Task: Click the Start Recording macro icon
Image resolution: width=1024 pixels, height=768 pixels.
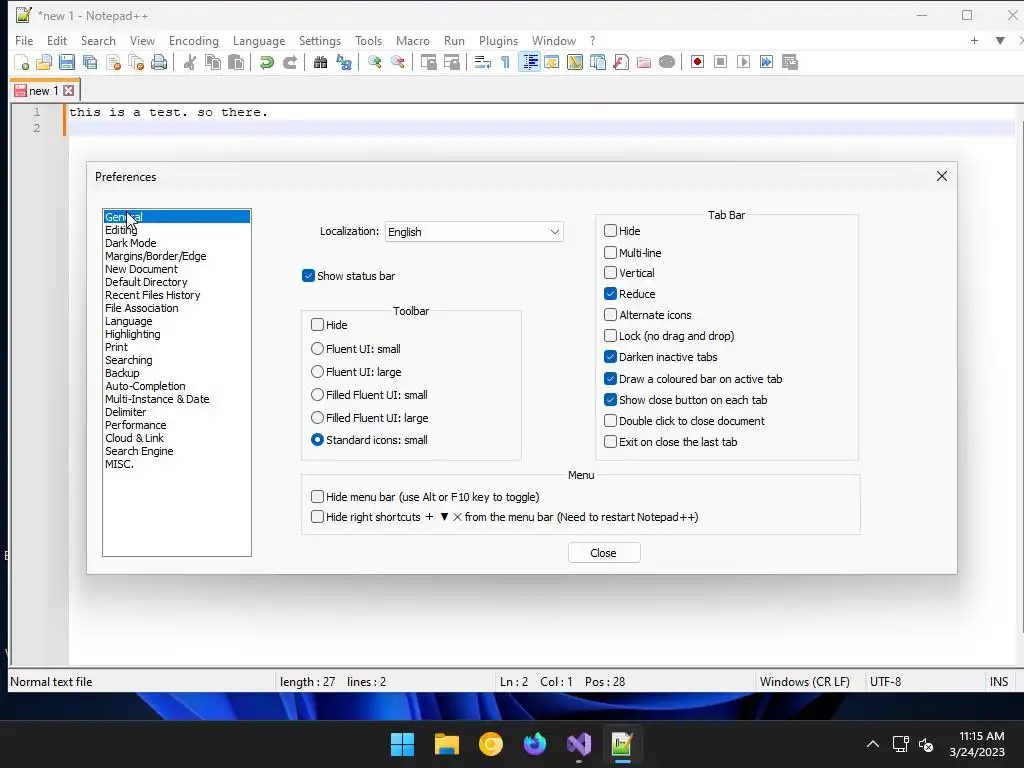Action: click(697, 62)
